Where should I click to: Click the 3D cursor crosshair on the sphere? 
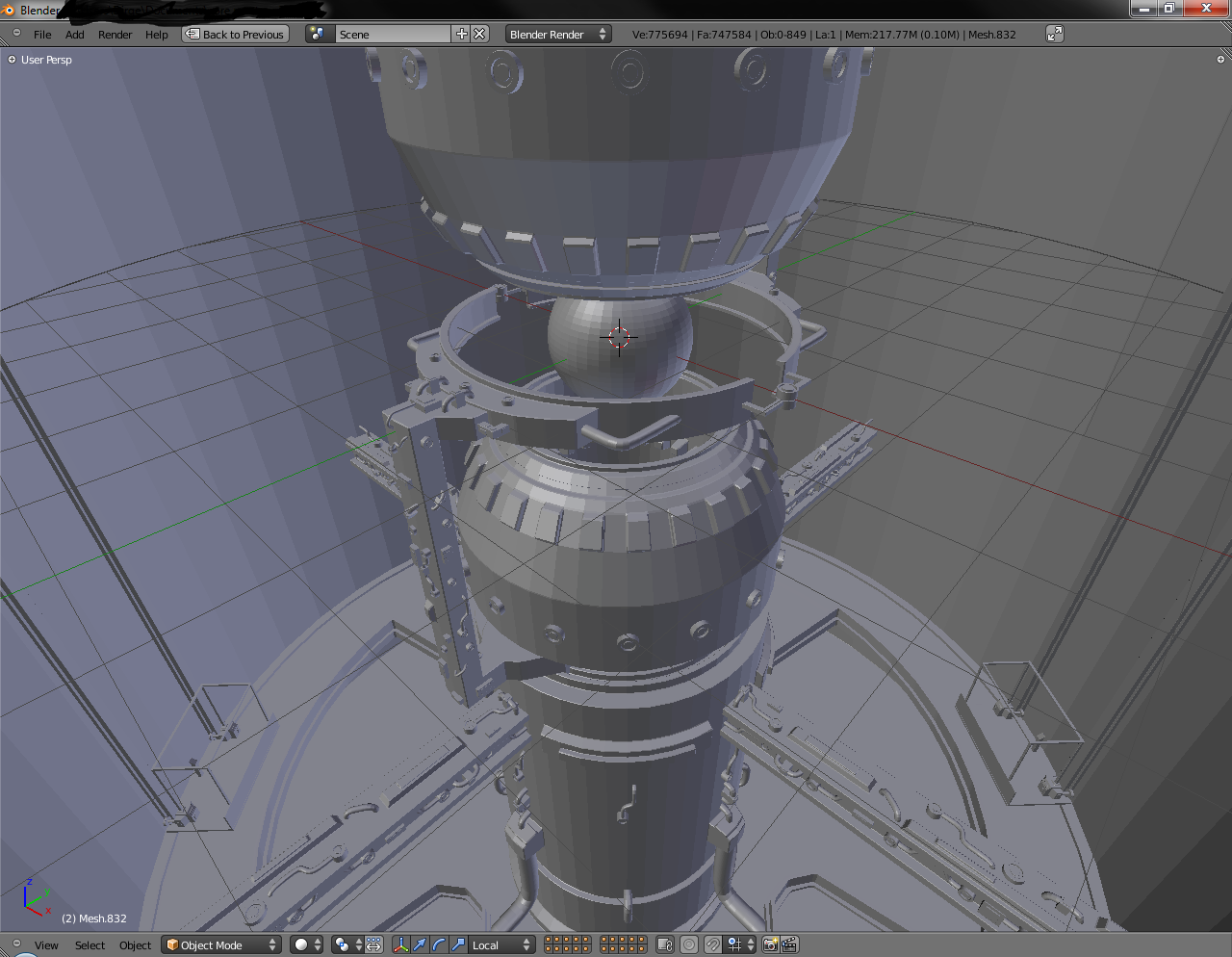[x=619, y=337]
